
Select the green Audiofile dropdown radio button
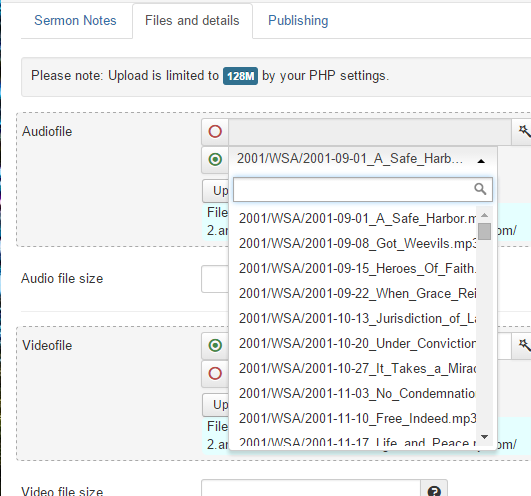215,159
